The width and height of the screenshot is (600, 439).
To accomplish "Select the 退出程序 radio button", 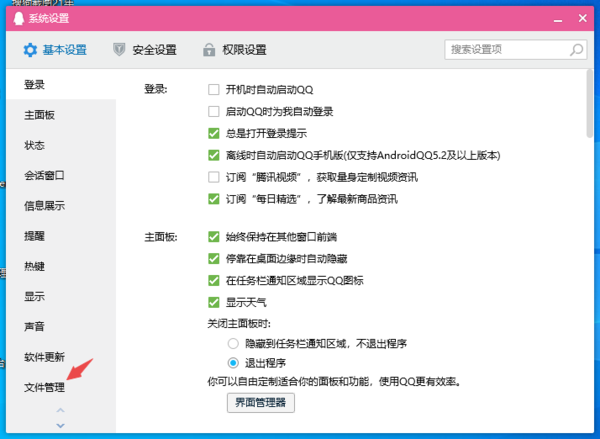I will tap(233, 362).
